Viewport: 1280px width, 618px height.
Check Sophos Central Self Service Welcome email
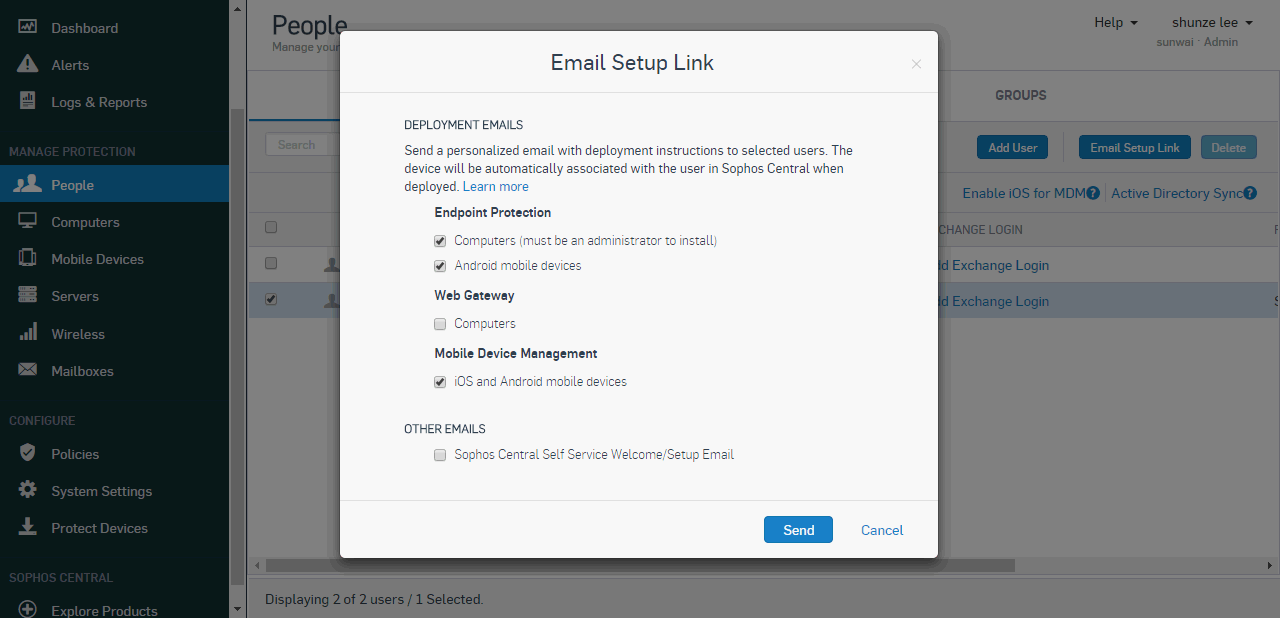coord(440,455)
